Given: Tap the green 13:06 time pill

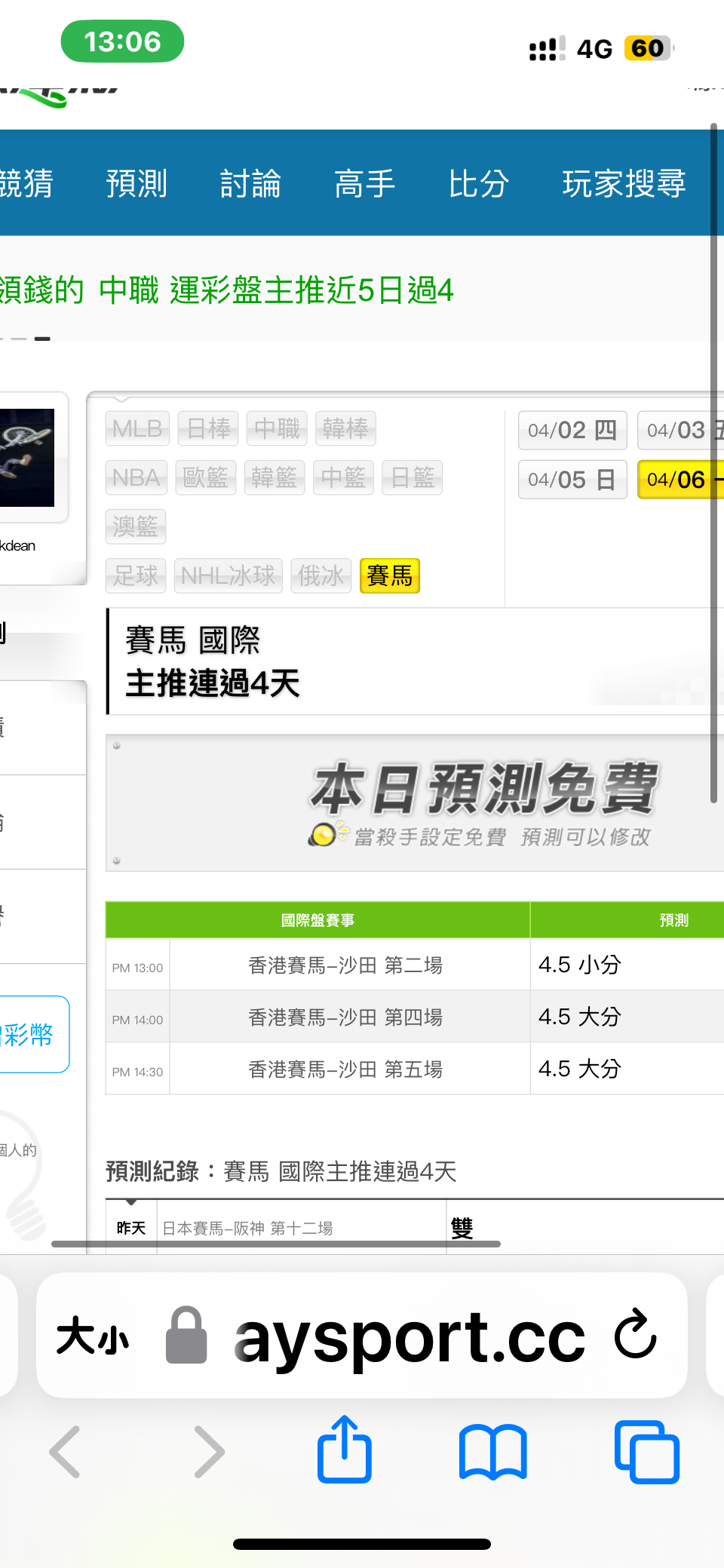Looking at the screenshot, I should point(122,41).
